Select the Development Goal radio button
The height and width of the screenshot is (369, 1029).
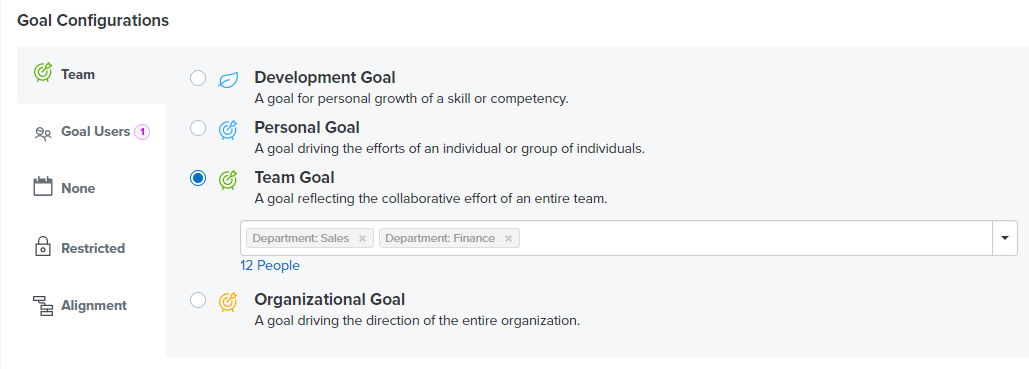click(x=198, y=79)
